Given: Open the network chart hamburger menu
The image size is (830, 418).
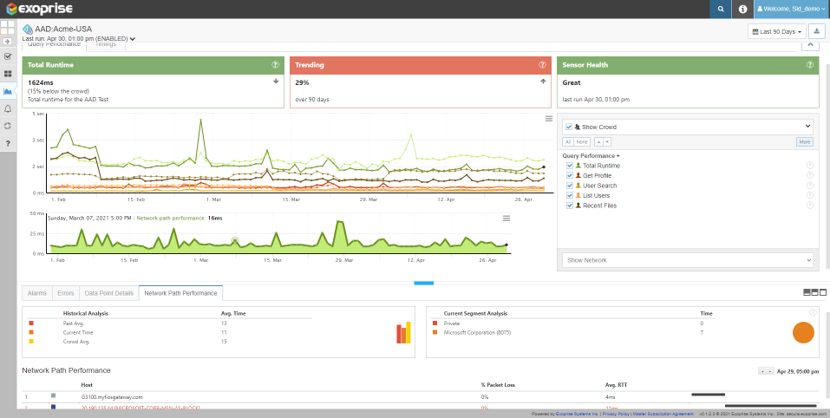Looking at the screenshot, I should point(506,218).
